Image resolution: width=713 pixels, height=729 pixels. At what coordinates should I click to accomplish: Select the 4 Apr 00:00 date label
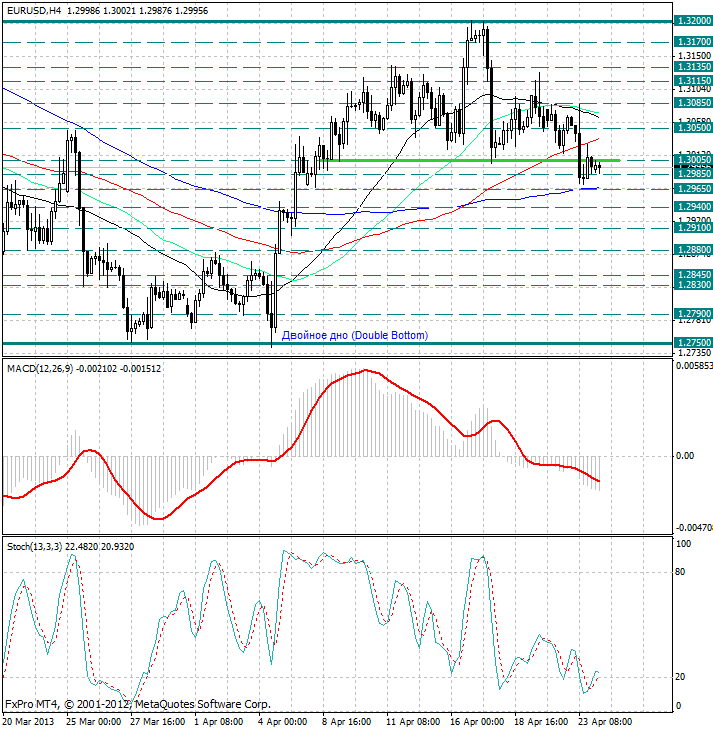[282, 722]
